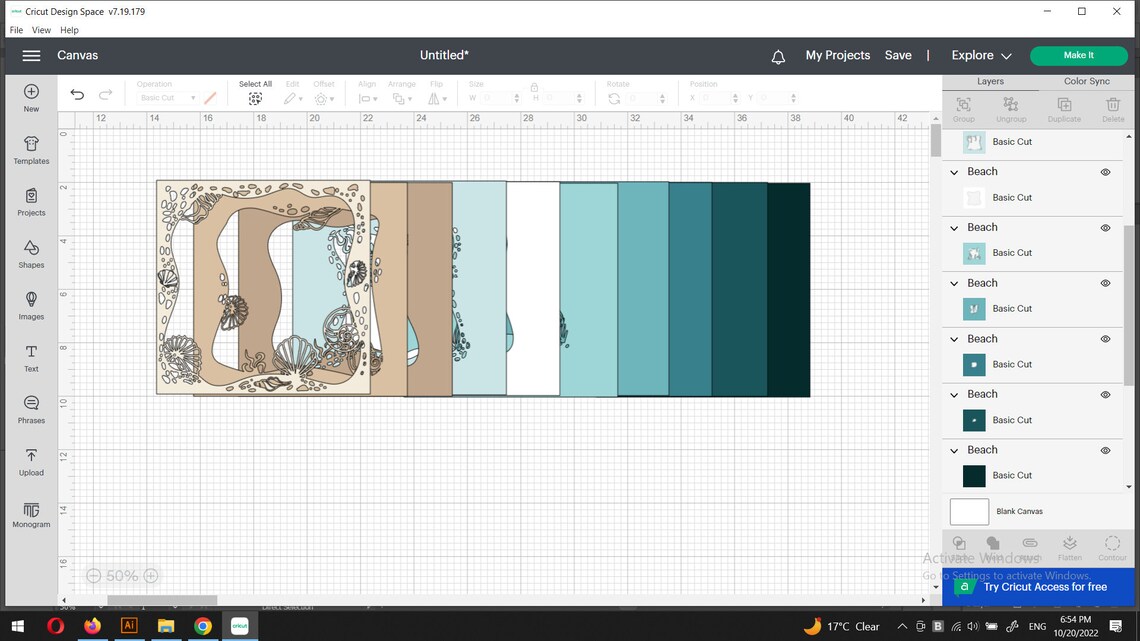The width and height of the screenshot is (1140, 641).
Task: Hide the Beach layer with the near-white swatch
Action: (1105, 172)
